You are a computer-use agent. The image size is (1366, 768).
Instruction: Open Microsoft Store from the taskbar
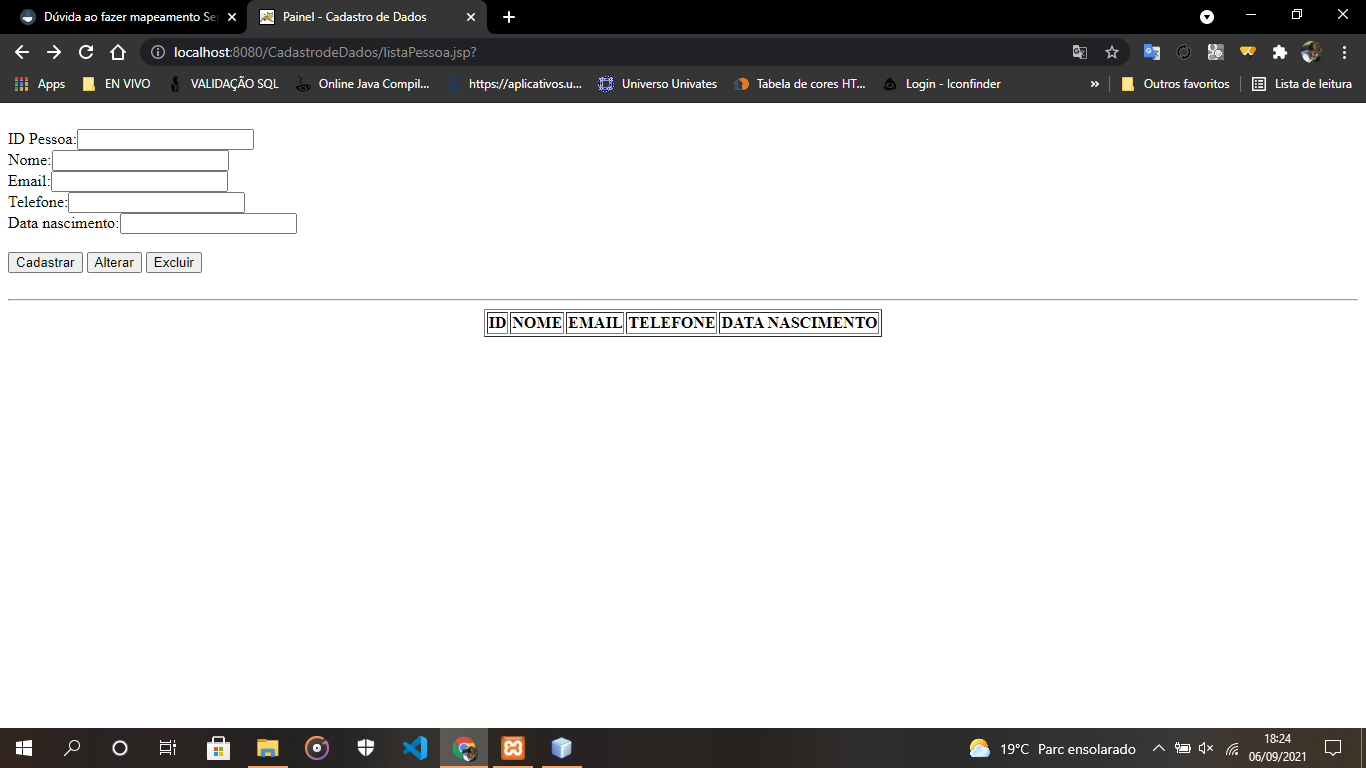point(218,748)
